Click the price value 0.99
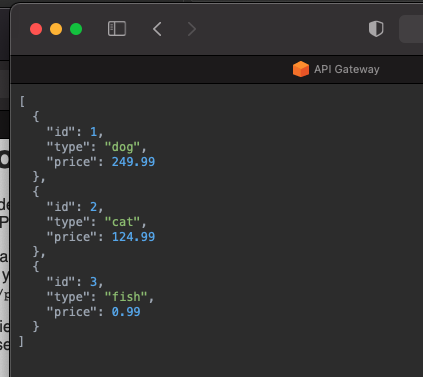This screenshot has height=377, width=423. click(126, 312)
